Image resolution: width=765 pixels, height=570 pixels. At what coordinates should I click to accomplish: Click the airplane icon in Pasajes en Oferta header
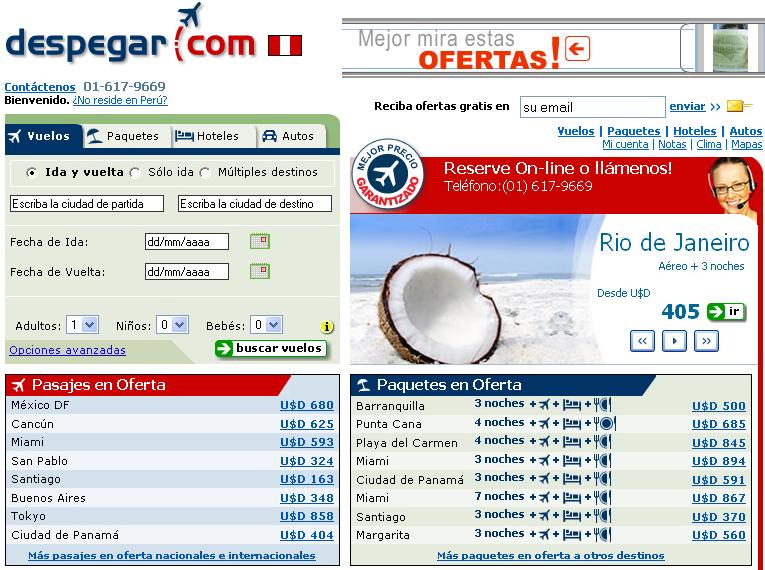[x=19, y=386]
